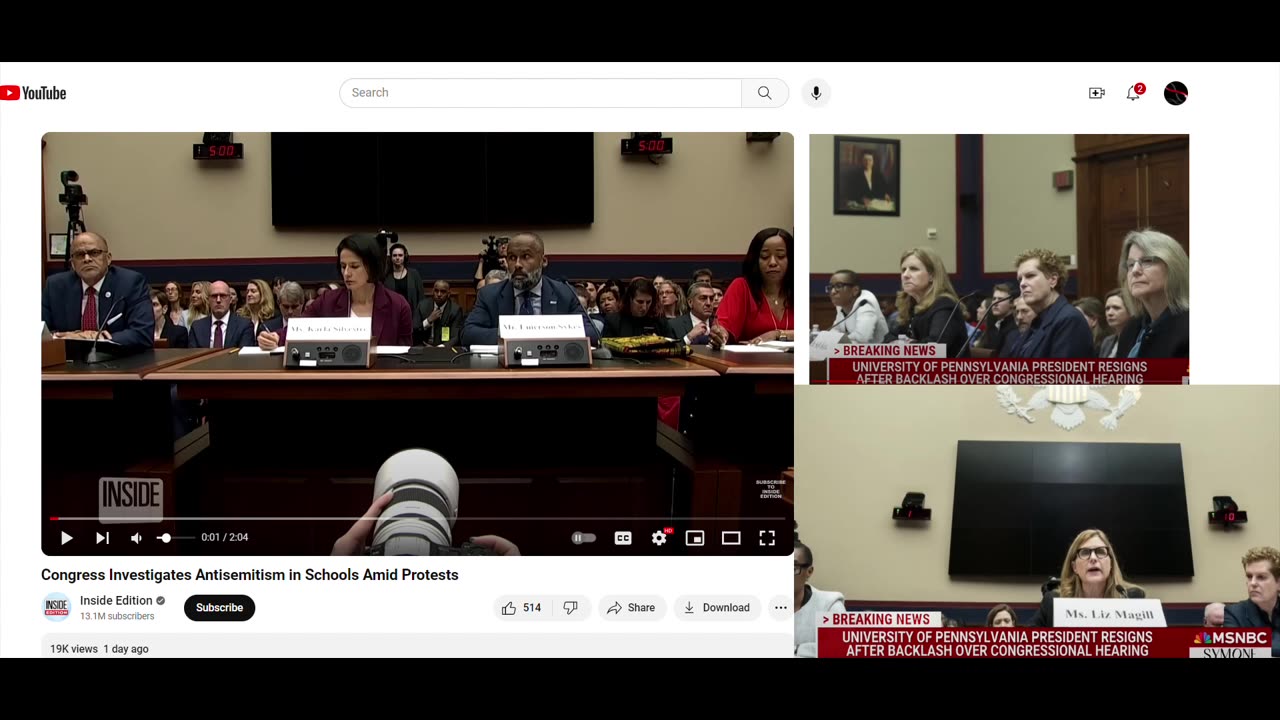
Task: Open the notifications bell
Action: point(1134,93)
